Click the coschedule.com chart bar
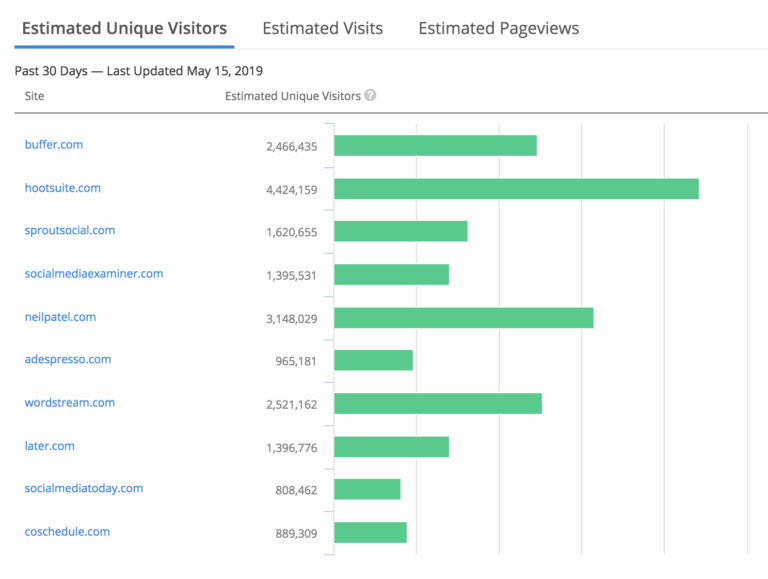Image resolution: width=768 pixels, height=579 pixels. (370, 532)
